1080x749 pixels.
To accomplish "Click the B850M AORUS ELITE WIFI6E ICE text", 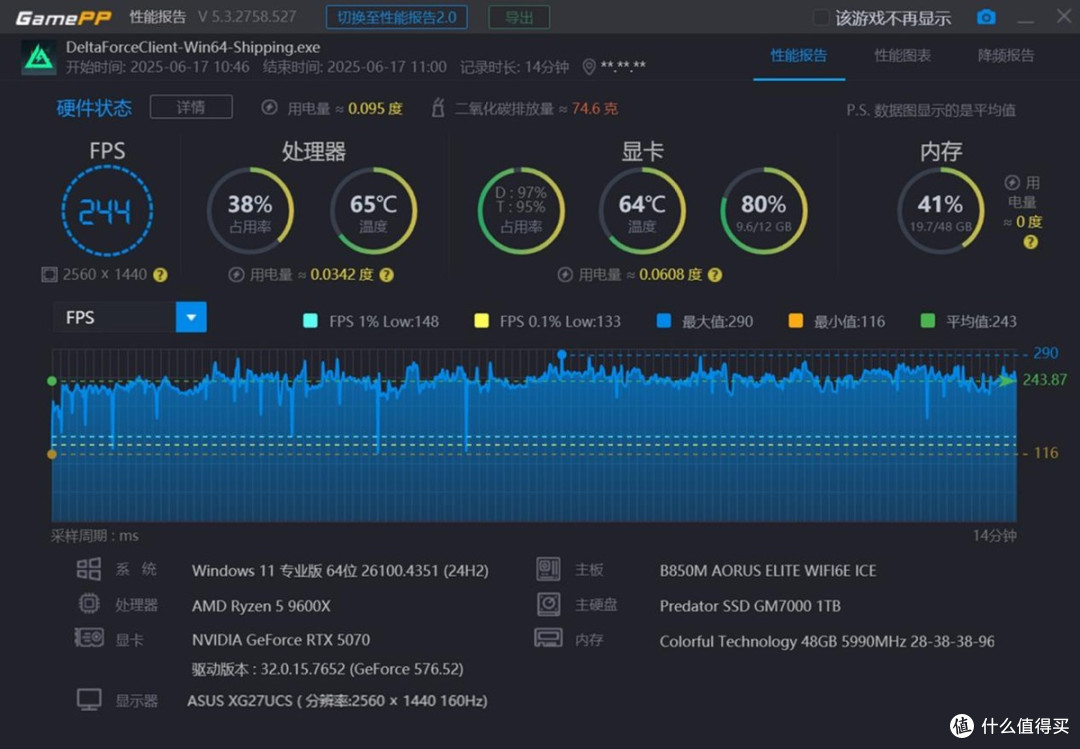I will [x=768, y=571].
